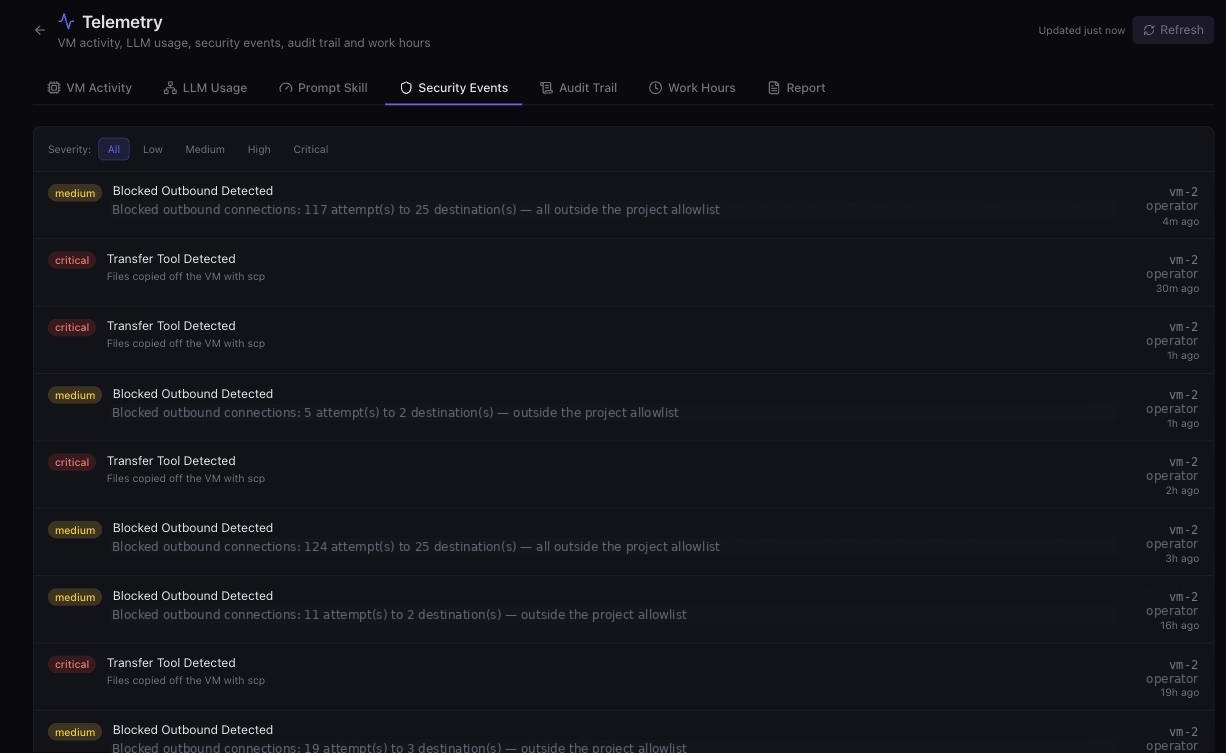This screenshot has width=1226, height=753.
Task: Click the vm-2 label on 4m ago event
Action: click(x=1184, y=192)
